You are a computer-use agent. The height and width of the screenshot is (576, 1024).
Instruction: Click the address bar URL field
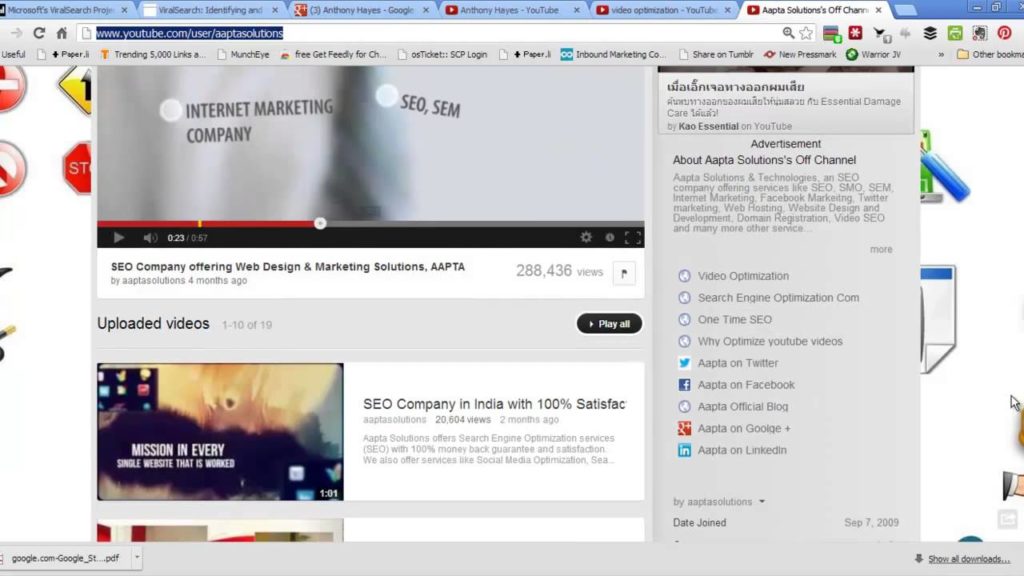(431, 33)
